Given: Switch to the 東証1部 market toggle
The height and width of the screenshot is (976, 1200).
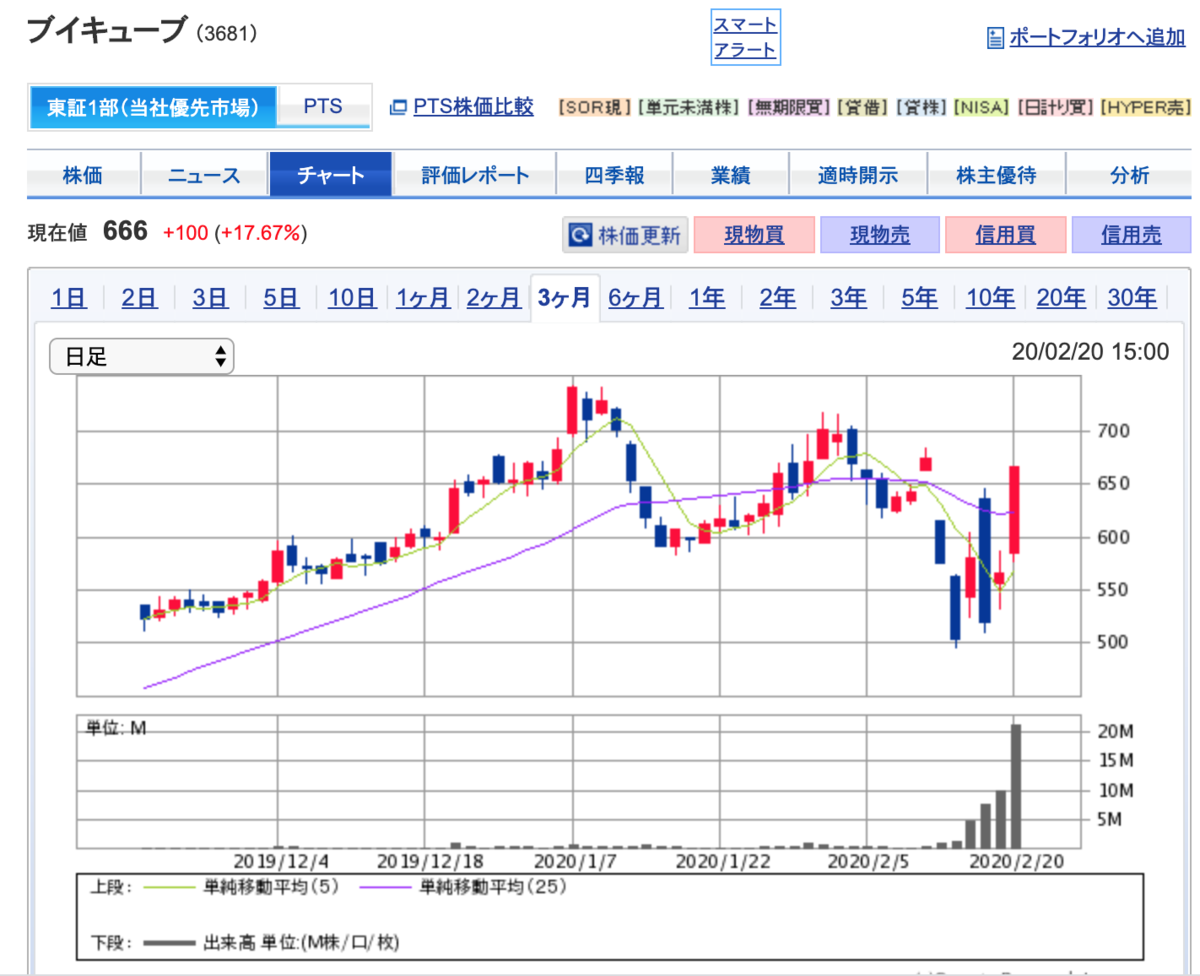Looking at the screenshot, I should (152, 107).
